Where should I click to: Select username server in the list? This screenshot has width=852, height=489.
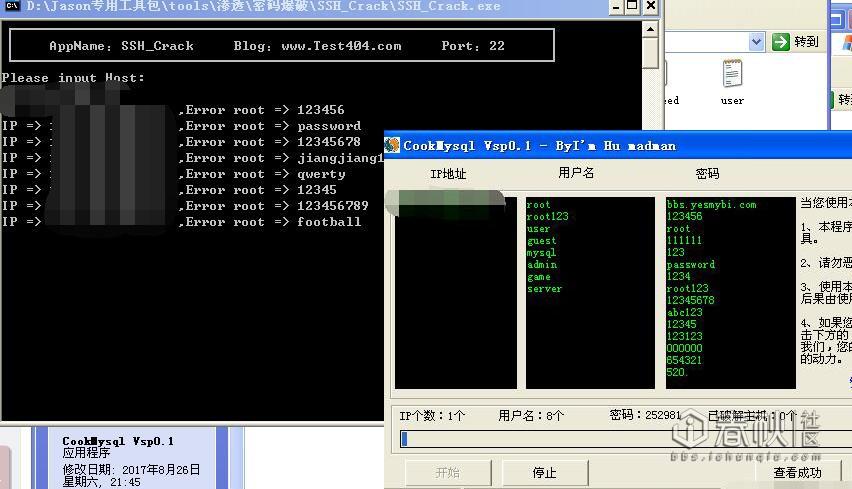point(544,289)
